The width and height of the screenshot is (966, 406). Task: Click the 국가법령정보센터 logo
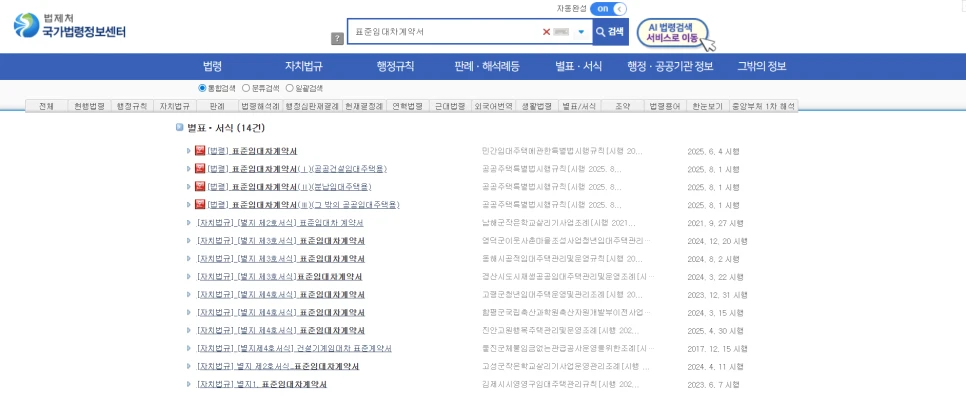[70, 27]
